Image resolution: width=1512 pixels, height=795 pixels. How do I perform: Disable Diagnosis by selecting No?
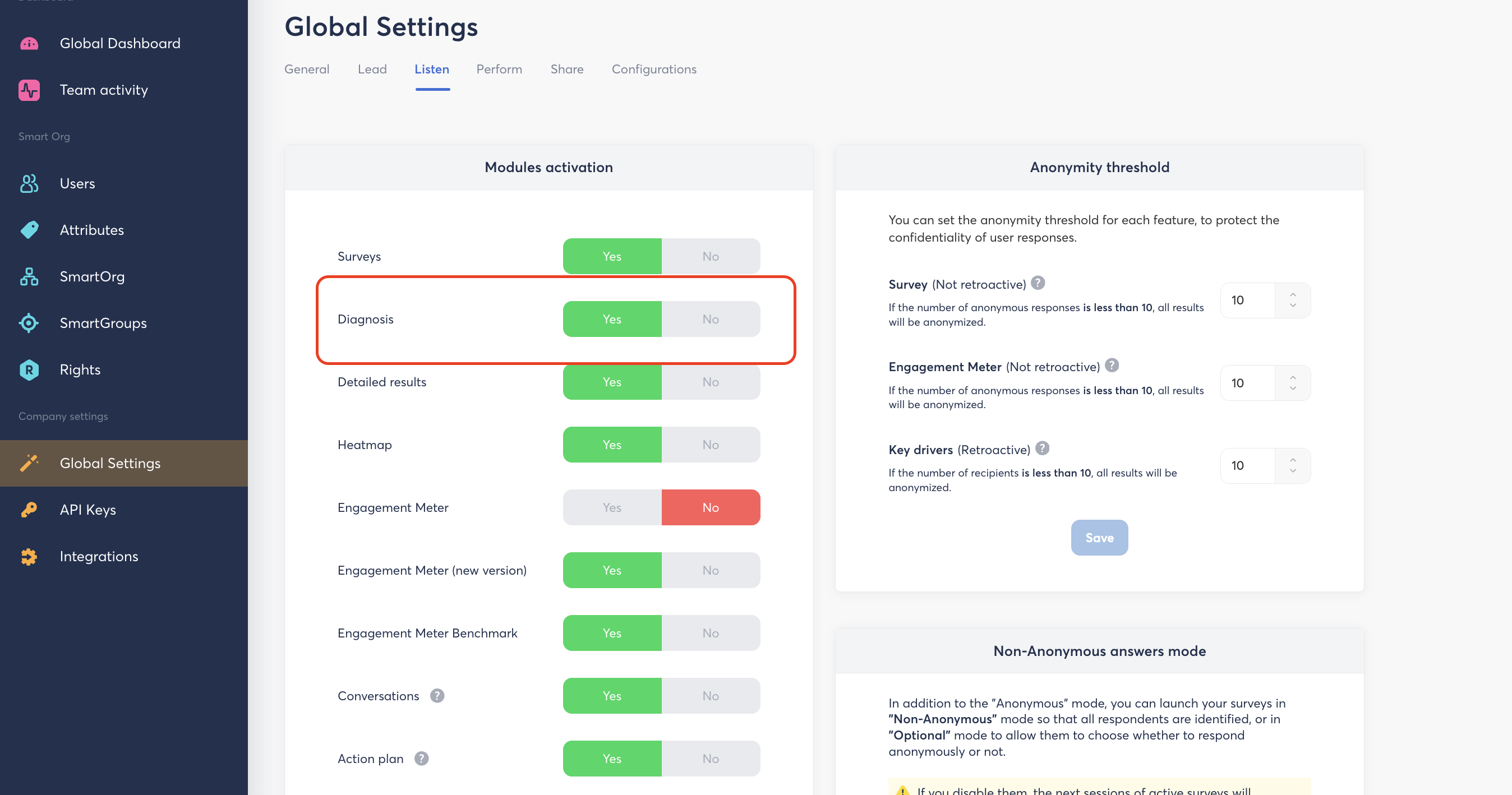click(x=711, y=319)
